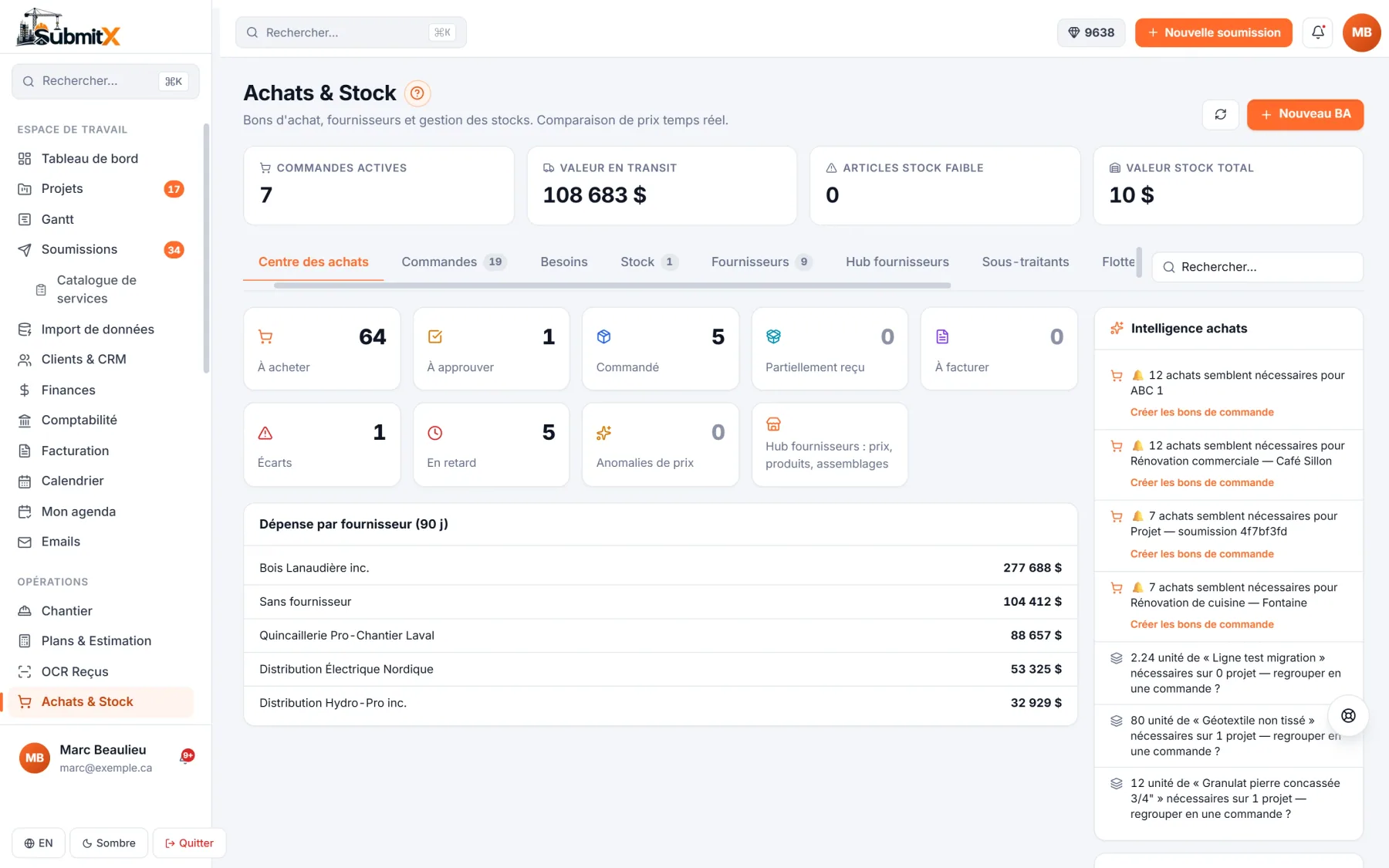Viewport: 1389px width, 868px height.
Task: Toggle Sombre dark mode
Action: (109, 843)
